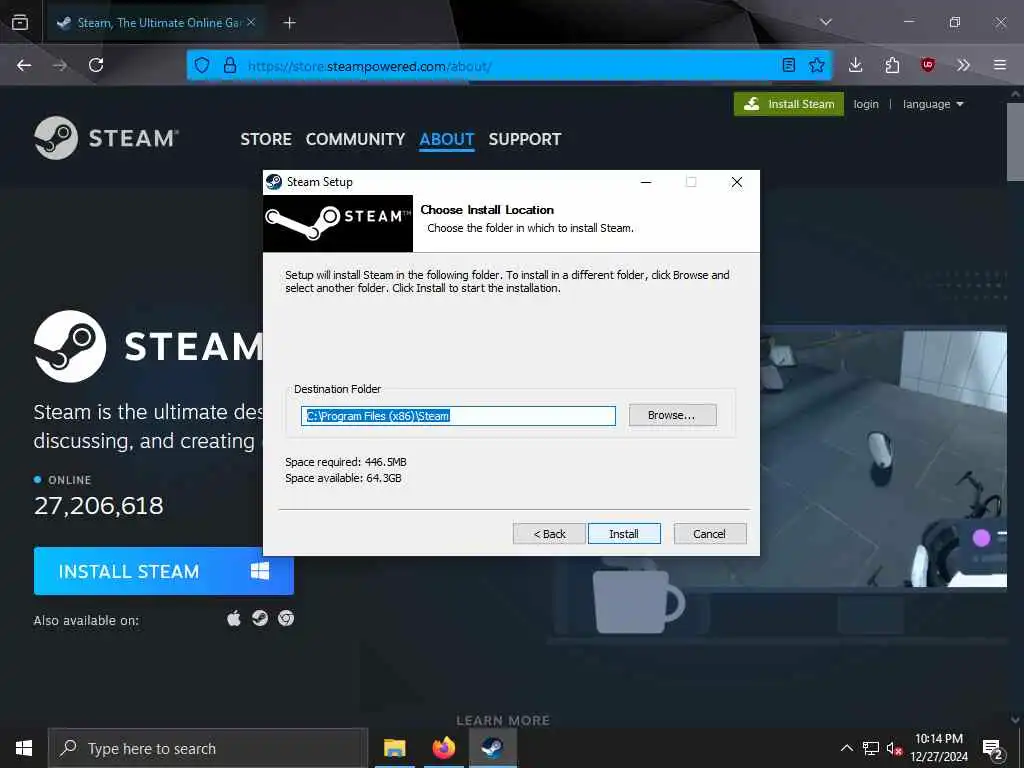Select the Apple macOS platform icon
Screen dimensions: 1024x768
click(x=234, y=618)
